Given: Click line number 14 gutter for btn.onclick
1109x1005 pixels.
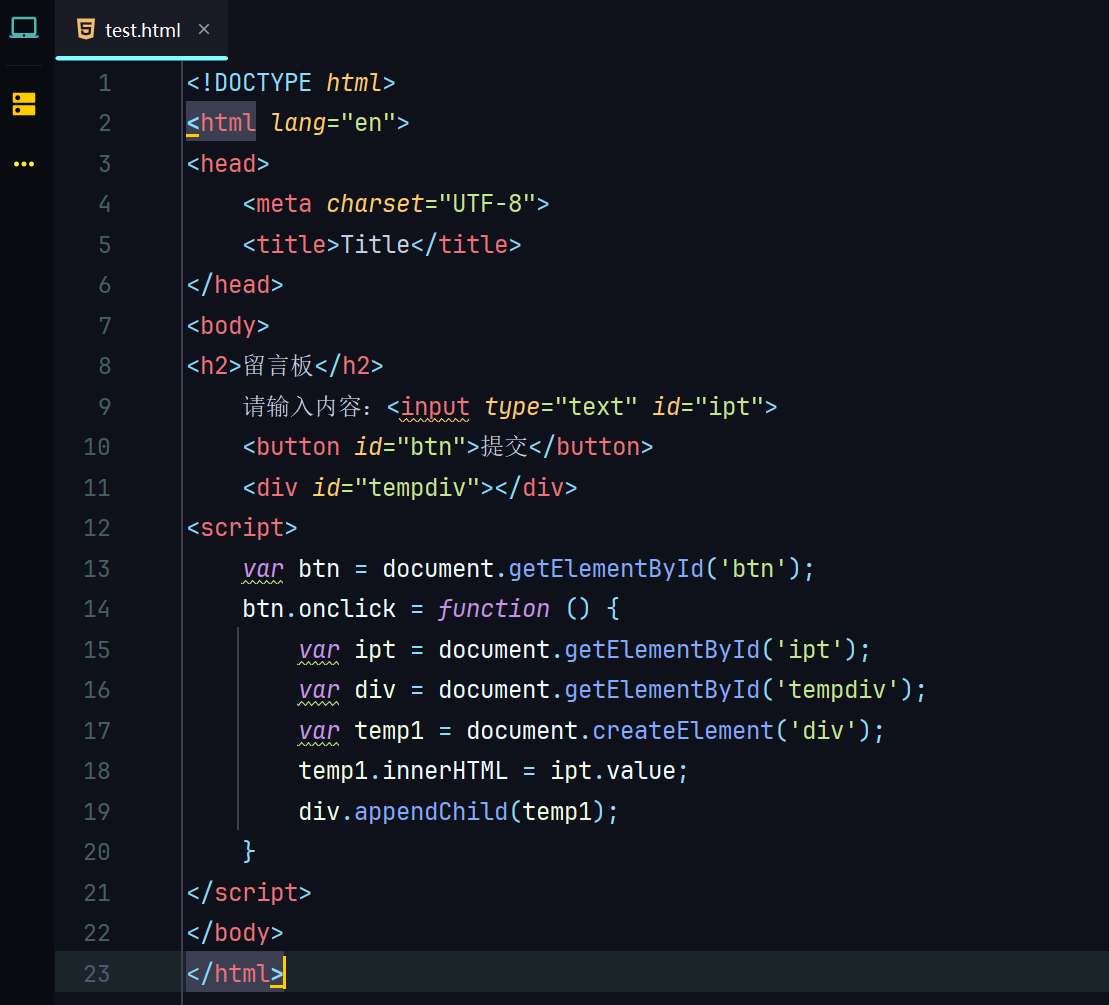Looking at the screenshot, I should pos(97,609).
